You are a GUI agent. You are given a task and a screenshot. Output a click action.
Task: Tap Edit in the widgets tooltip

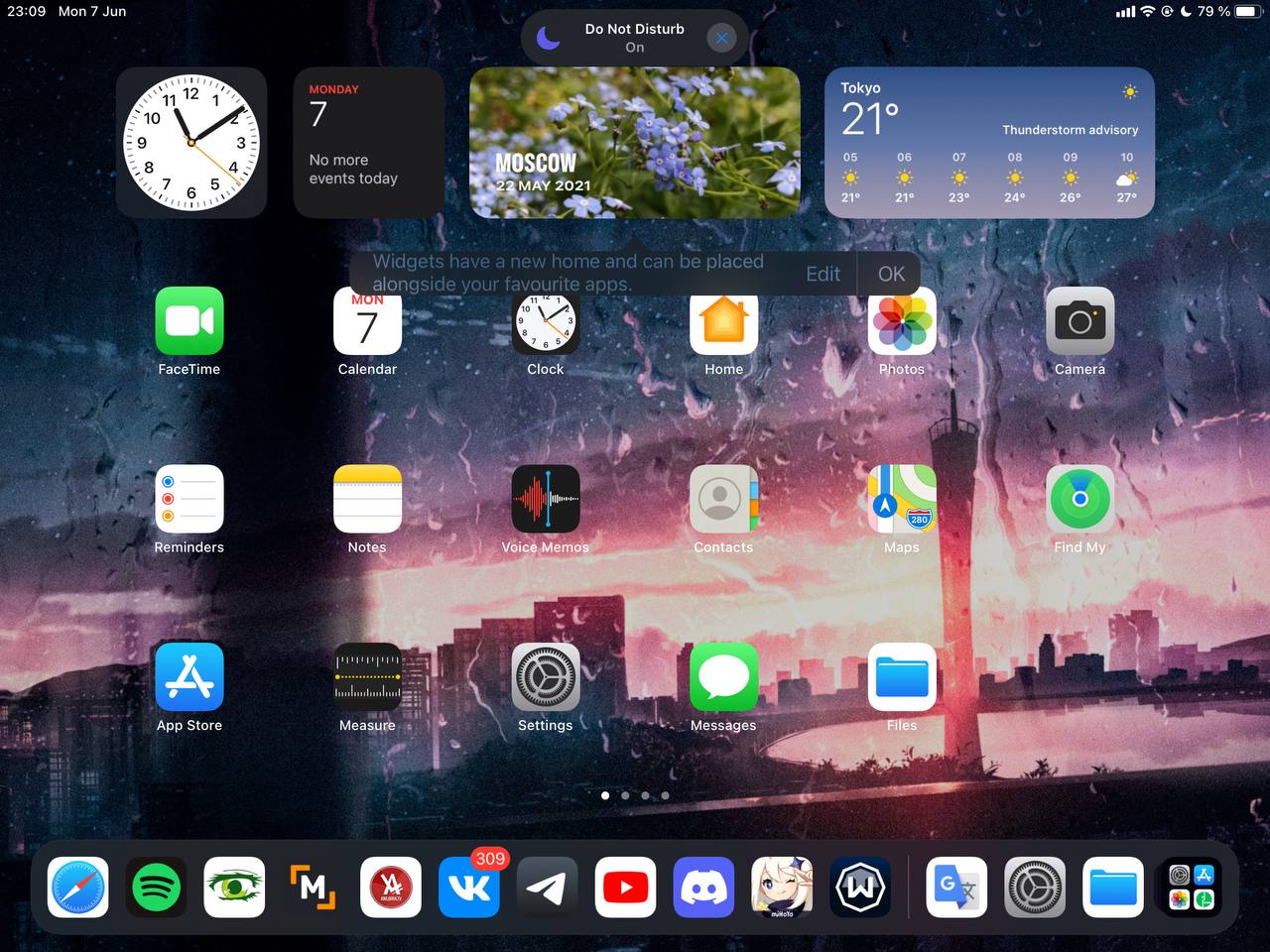pos(823,274)
